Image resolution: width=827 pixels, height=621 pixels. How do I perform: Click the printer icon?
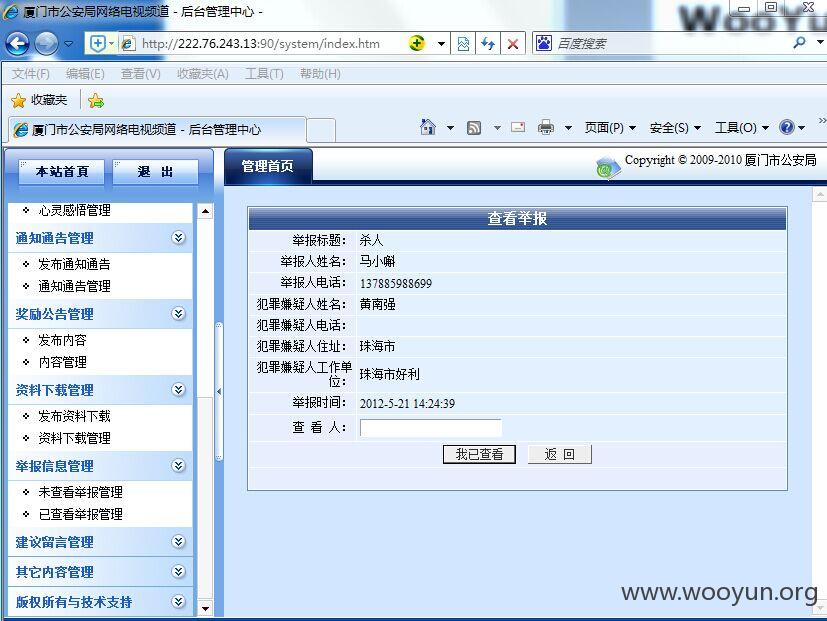546,127
